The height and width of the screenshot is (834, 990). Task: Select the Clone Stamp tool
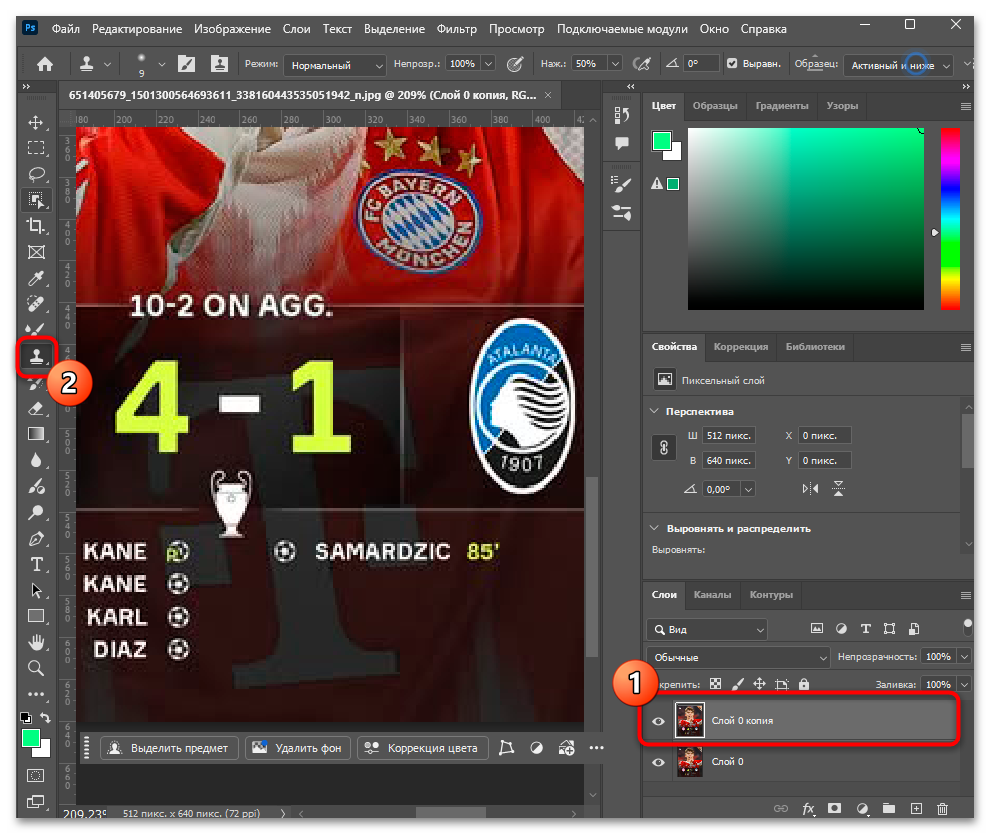(36, 357)
